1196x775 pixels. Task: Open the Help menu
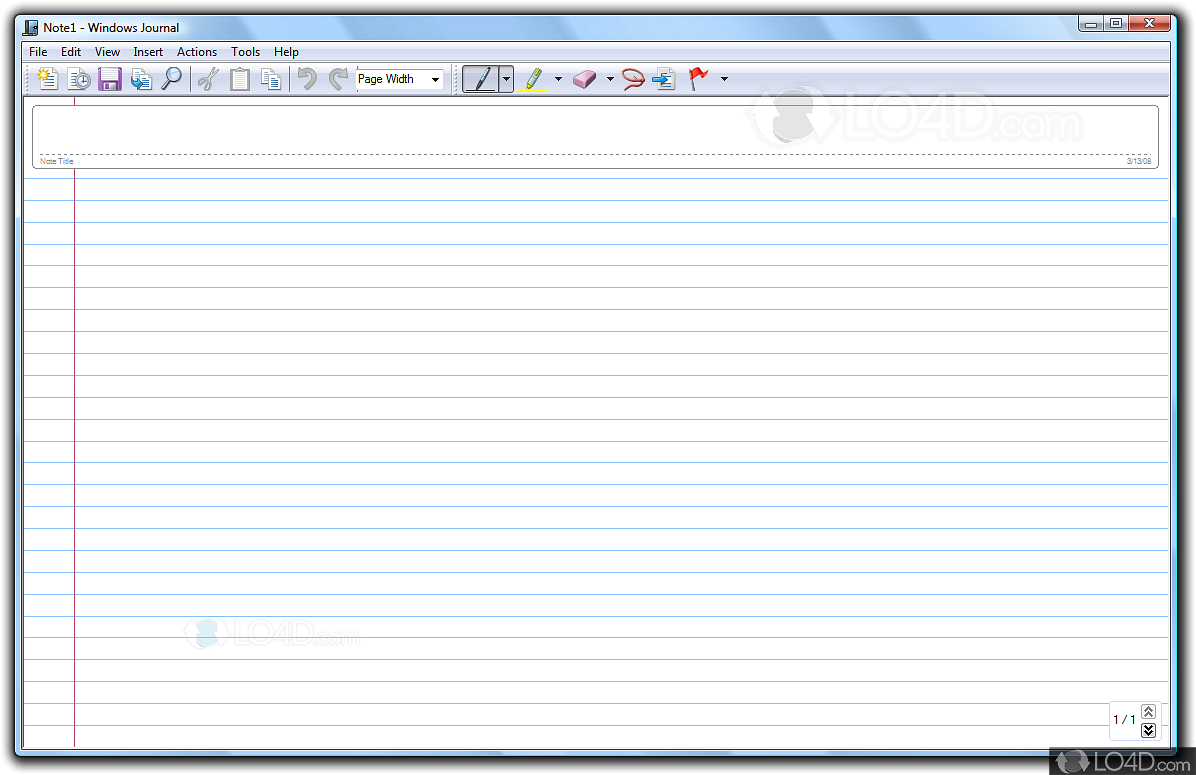pos(286,52)
